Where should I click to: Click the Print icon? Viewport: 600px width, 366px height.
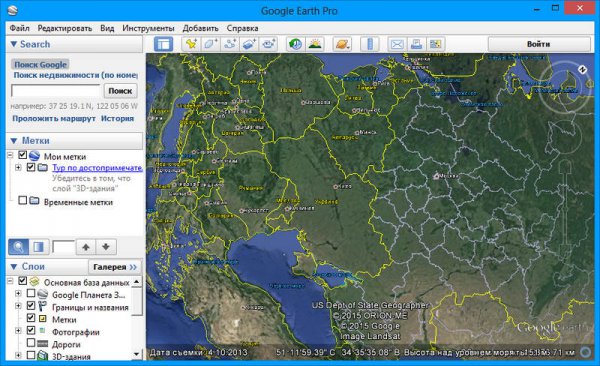point(416,44)
